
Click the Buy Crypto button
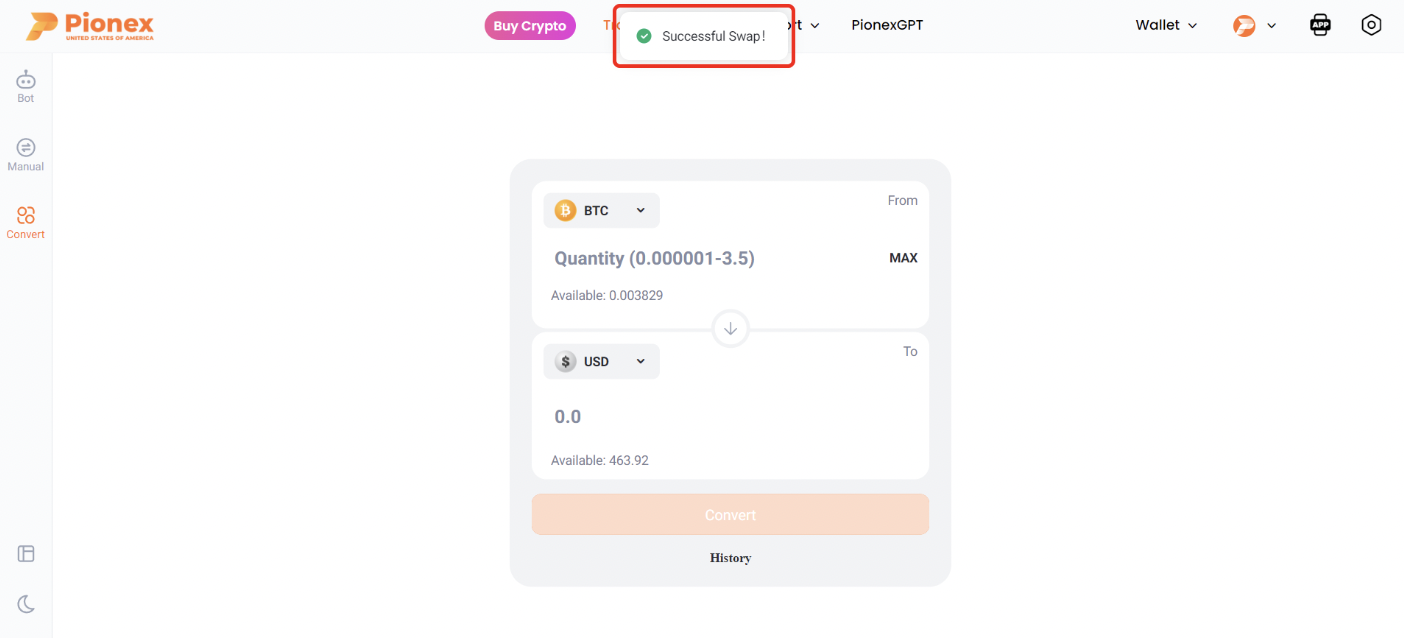(530, 25)
